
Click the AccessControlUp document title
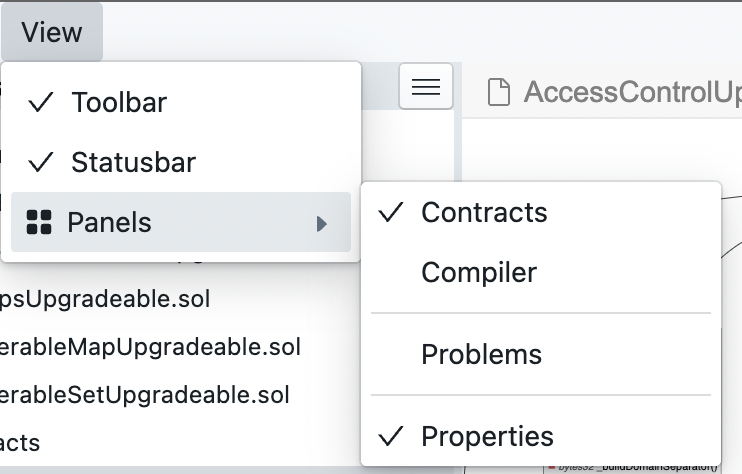(633, 92)
